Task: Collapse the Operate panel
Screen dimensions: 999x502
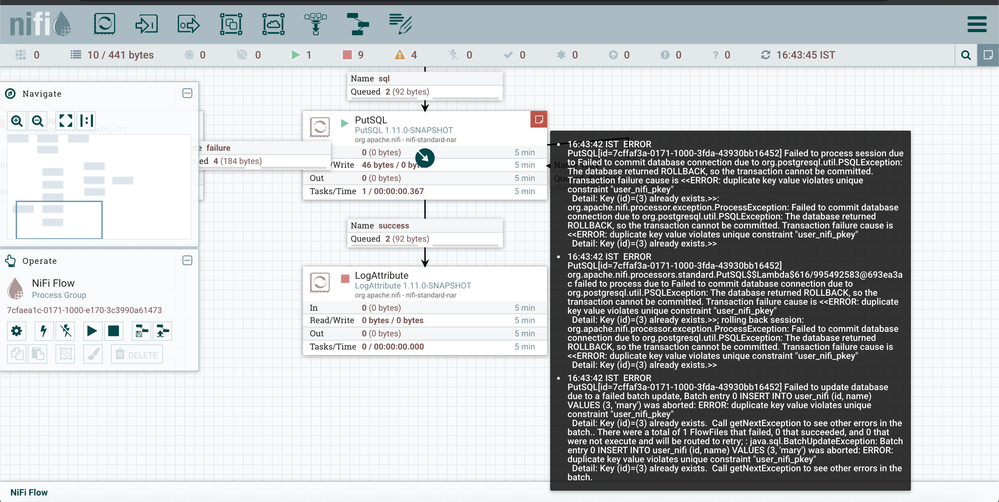Action: pyautogui.click(x=187, y=261)
